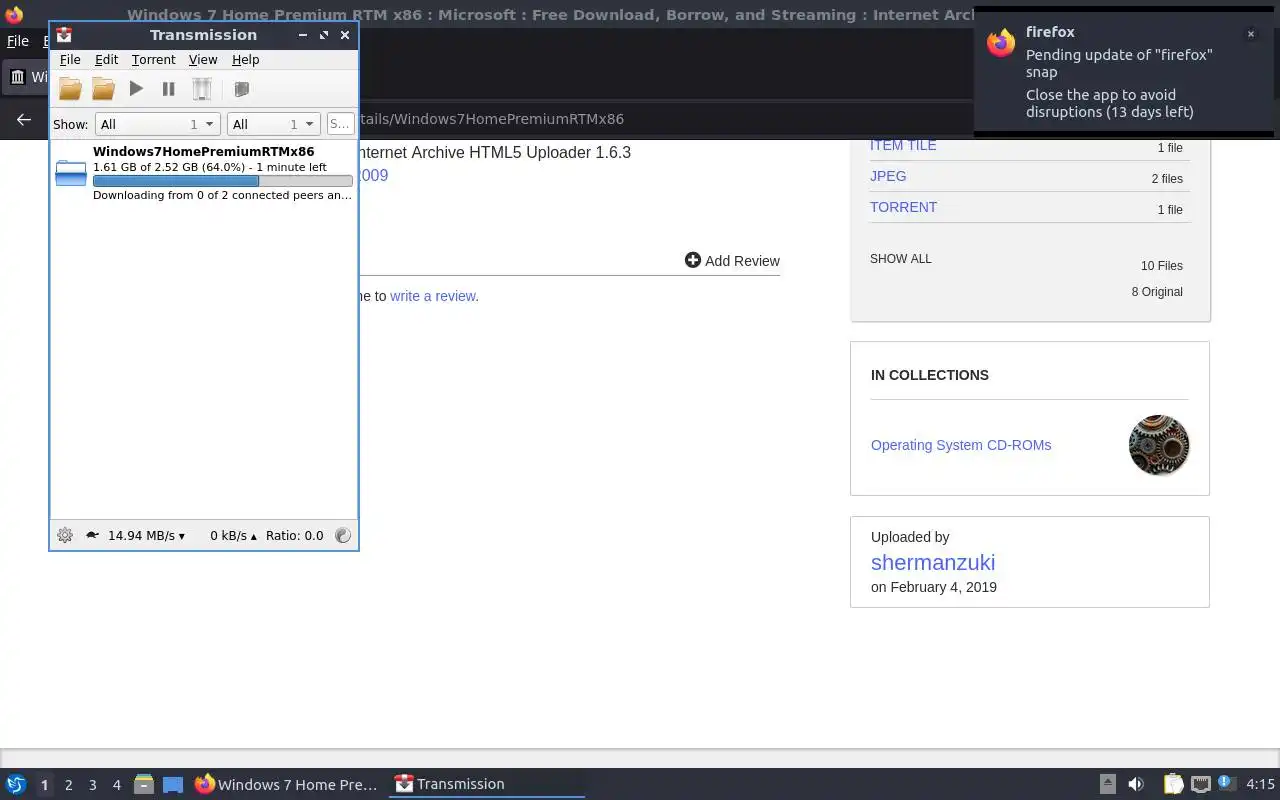Toggle turtle alternative speed limits
1280x800 pixels.
92,535
